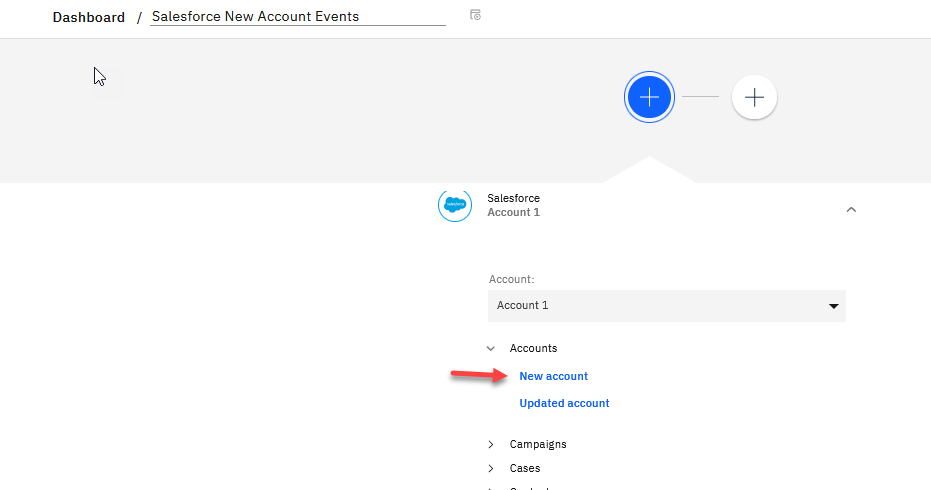This screenshot has height=490, width=931.
Task: Click the partially visible item below Cases
Action: [x=530, y=487]
